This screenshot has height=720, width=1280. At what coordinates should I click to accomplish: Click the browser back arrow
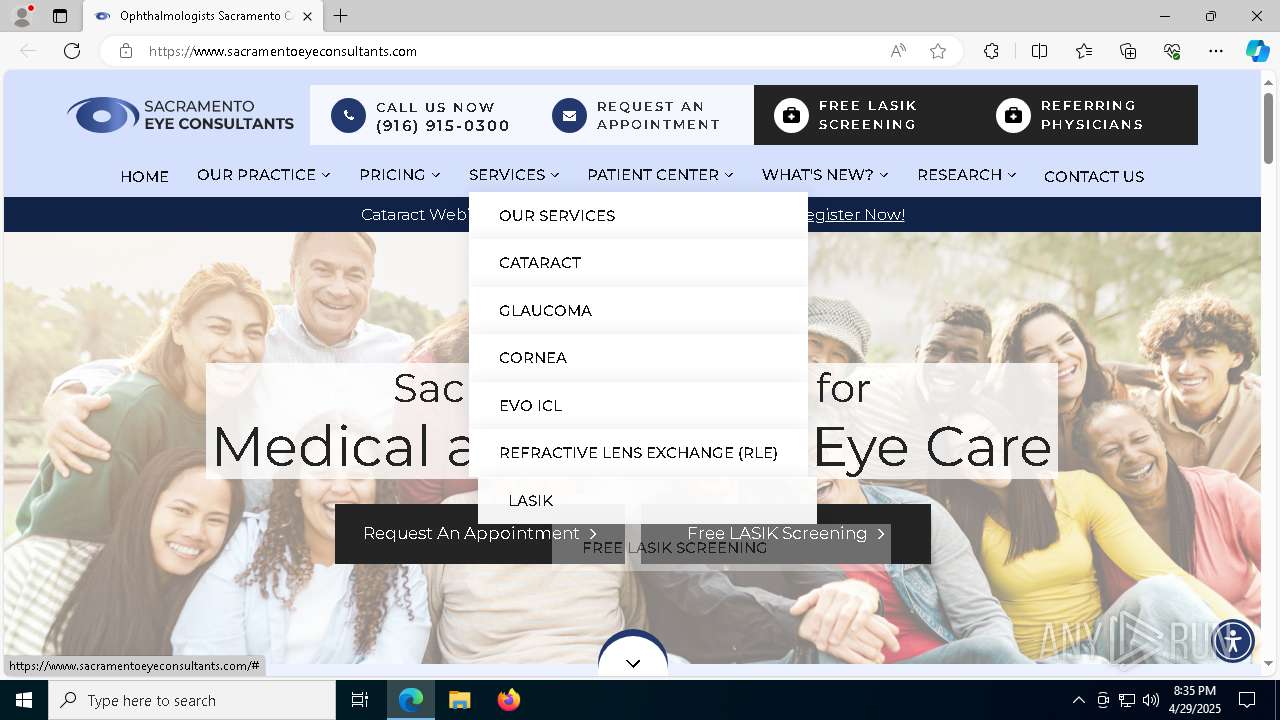tap(28, 51)
